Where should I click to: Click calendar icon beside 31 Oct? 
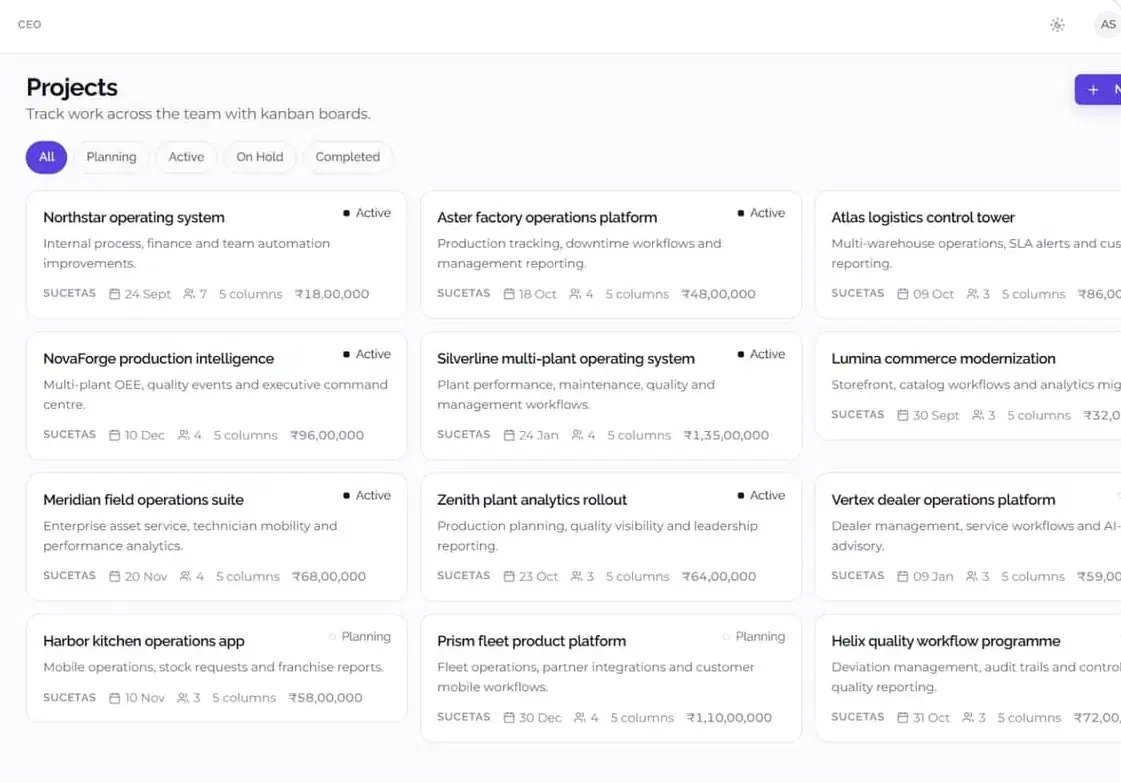[x=903, y=717]
